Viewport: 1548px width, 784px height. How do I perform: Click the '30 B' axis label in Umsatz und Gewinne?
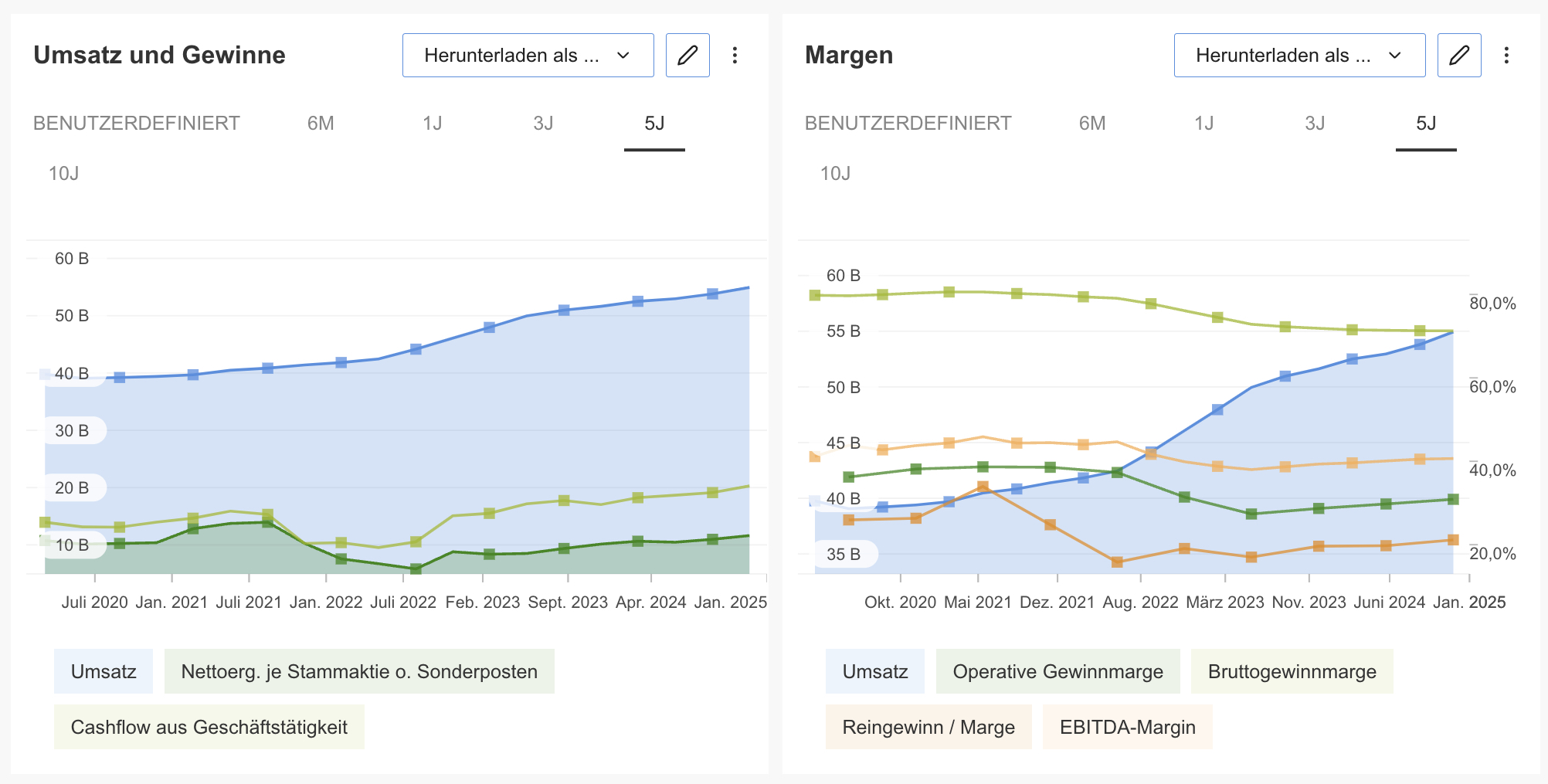click(72, 431)
